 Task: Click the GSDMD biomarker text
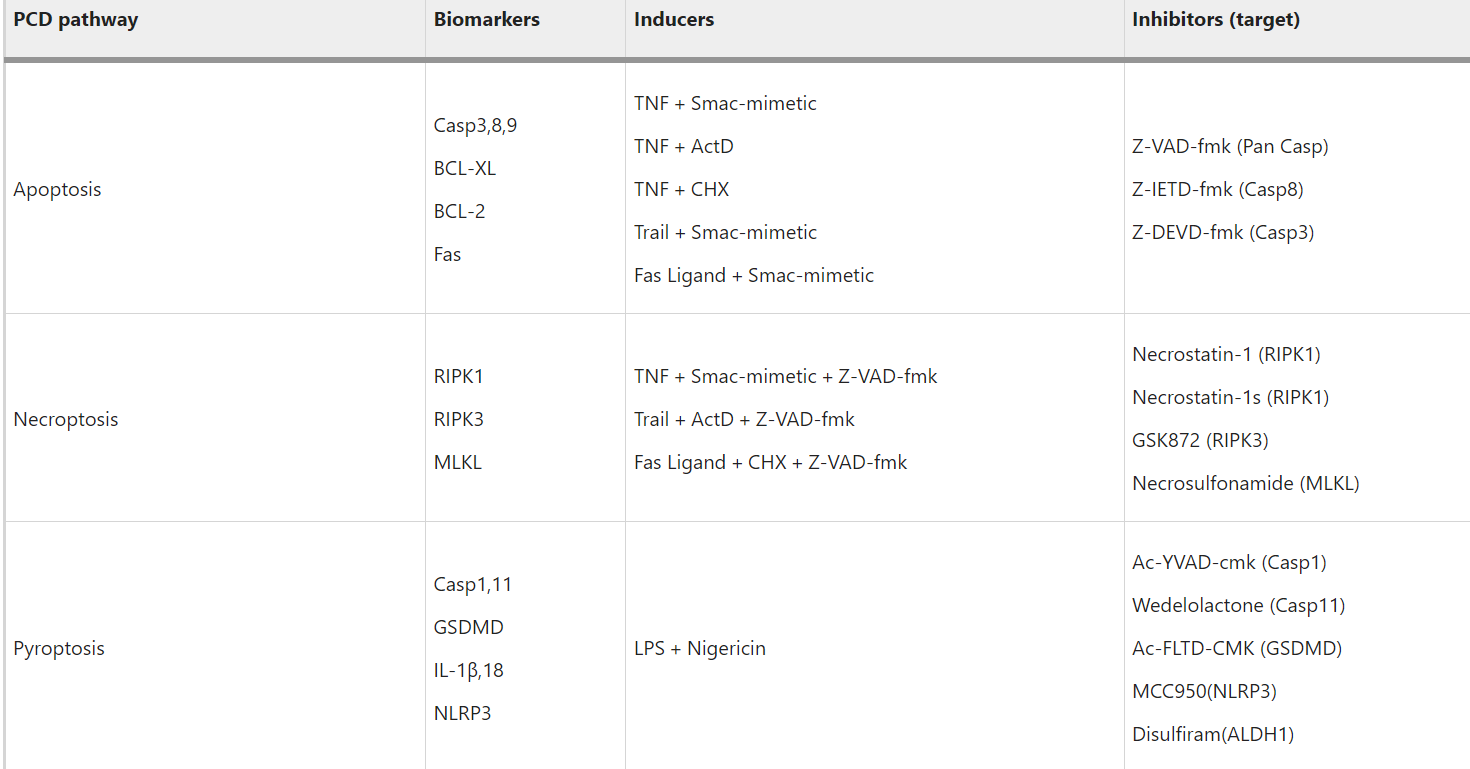469,628
